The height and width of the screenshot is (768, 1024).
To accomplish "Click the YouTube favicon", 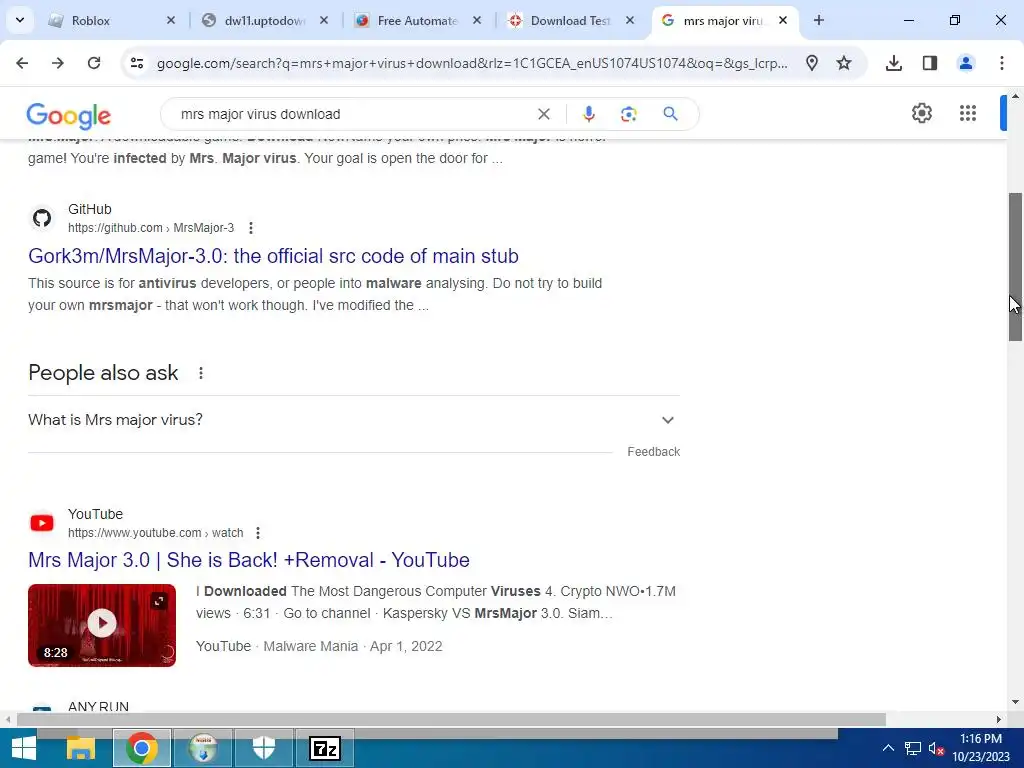I will tap(42, 523).
